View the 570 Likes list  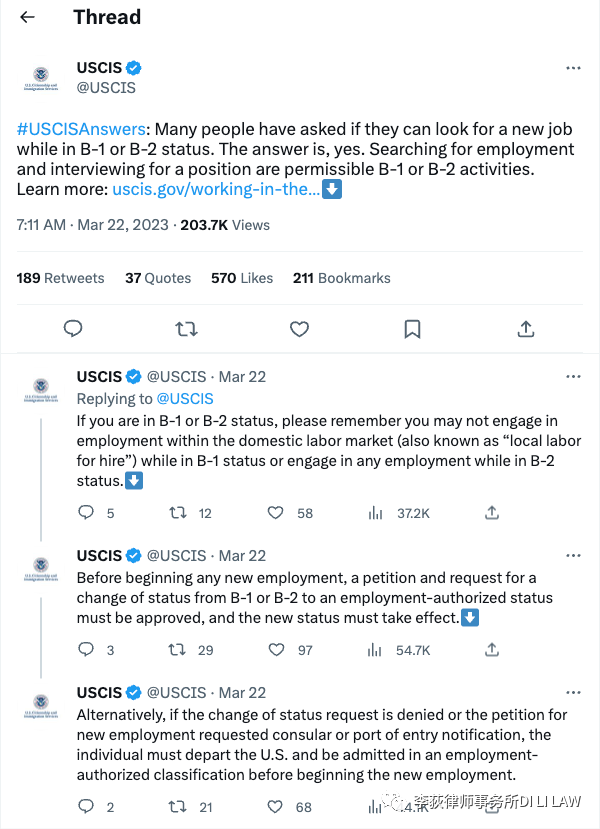coord(242,278)
